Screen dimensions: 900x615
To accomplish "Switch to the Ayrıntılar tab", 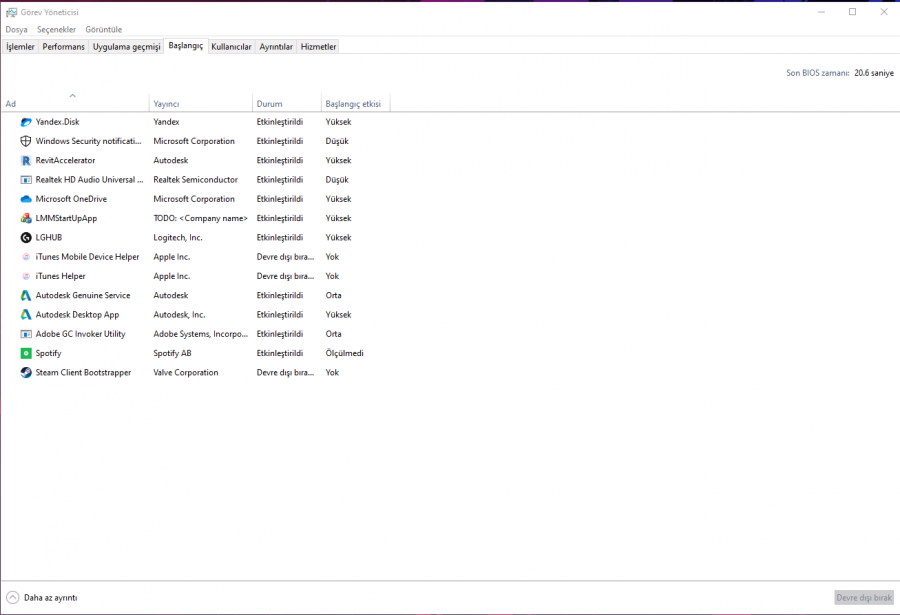I will click(x=276, y=47).
